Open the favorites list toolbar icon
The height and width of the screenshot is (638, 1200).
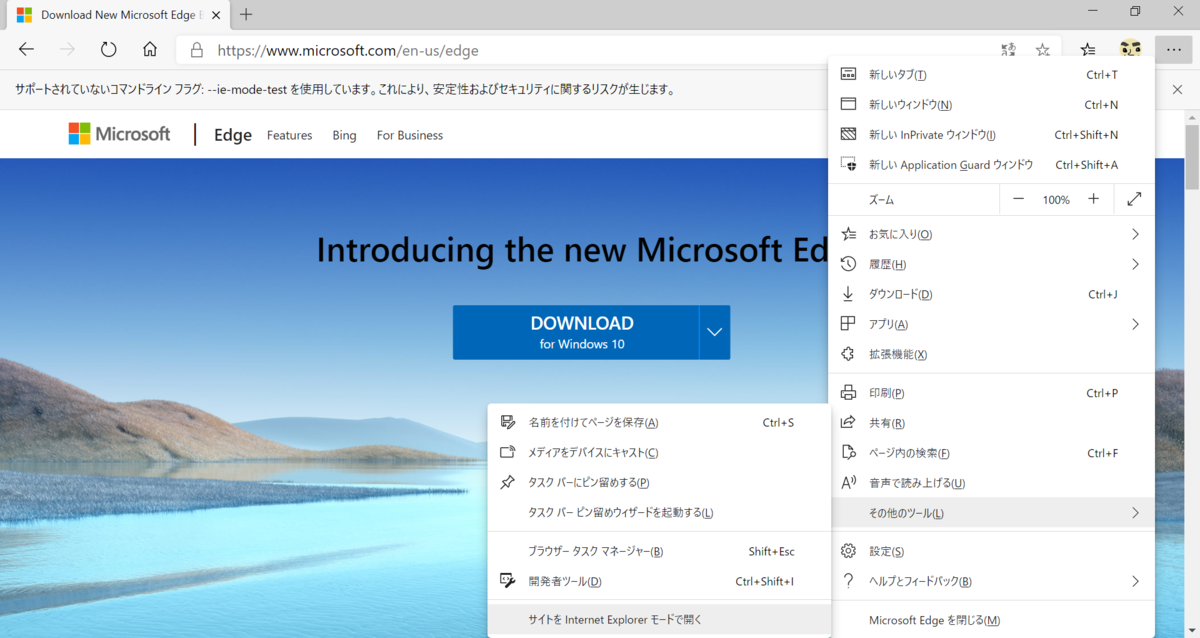[x=1088, y=49]
